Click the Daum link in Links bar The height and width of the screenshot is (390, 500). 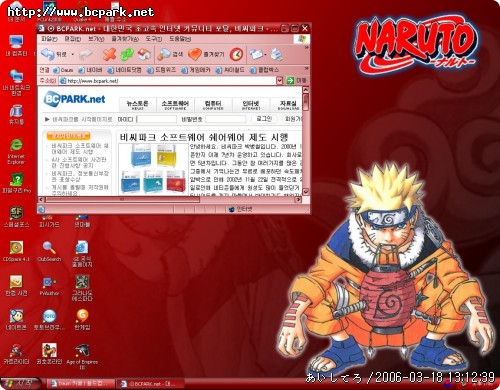coord(63,70)
